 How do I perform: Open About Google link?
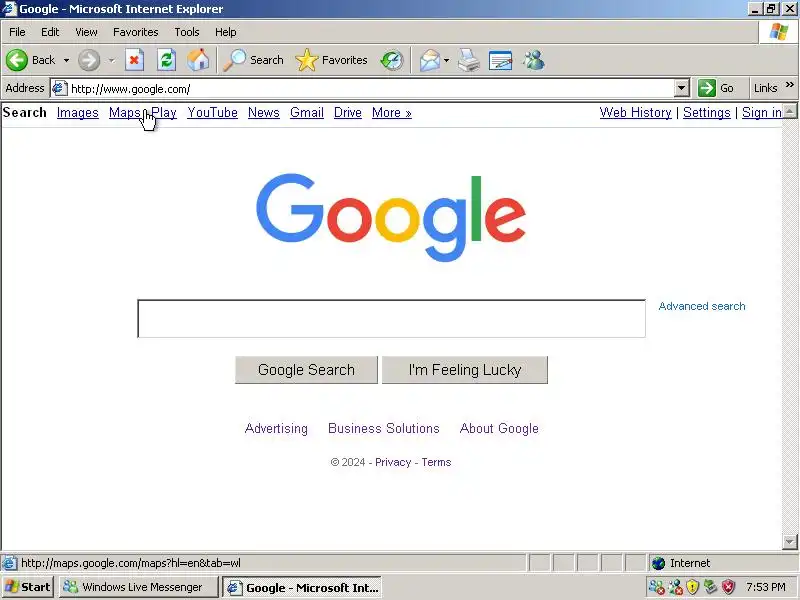pyautogui.click(x=499, y=429)
